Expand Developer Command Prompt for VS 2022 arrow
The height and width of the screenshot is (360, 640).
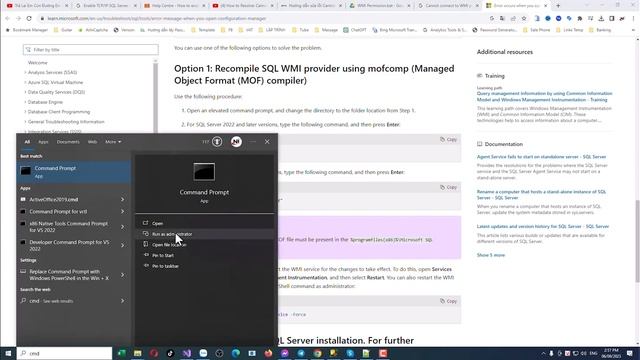pyautogui.click(x=122, y=245)
